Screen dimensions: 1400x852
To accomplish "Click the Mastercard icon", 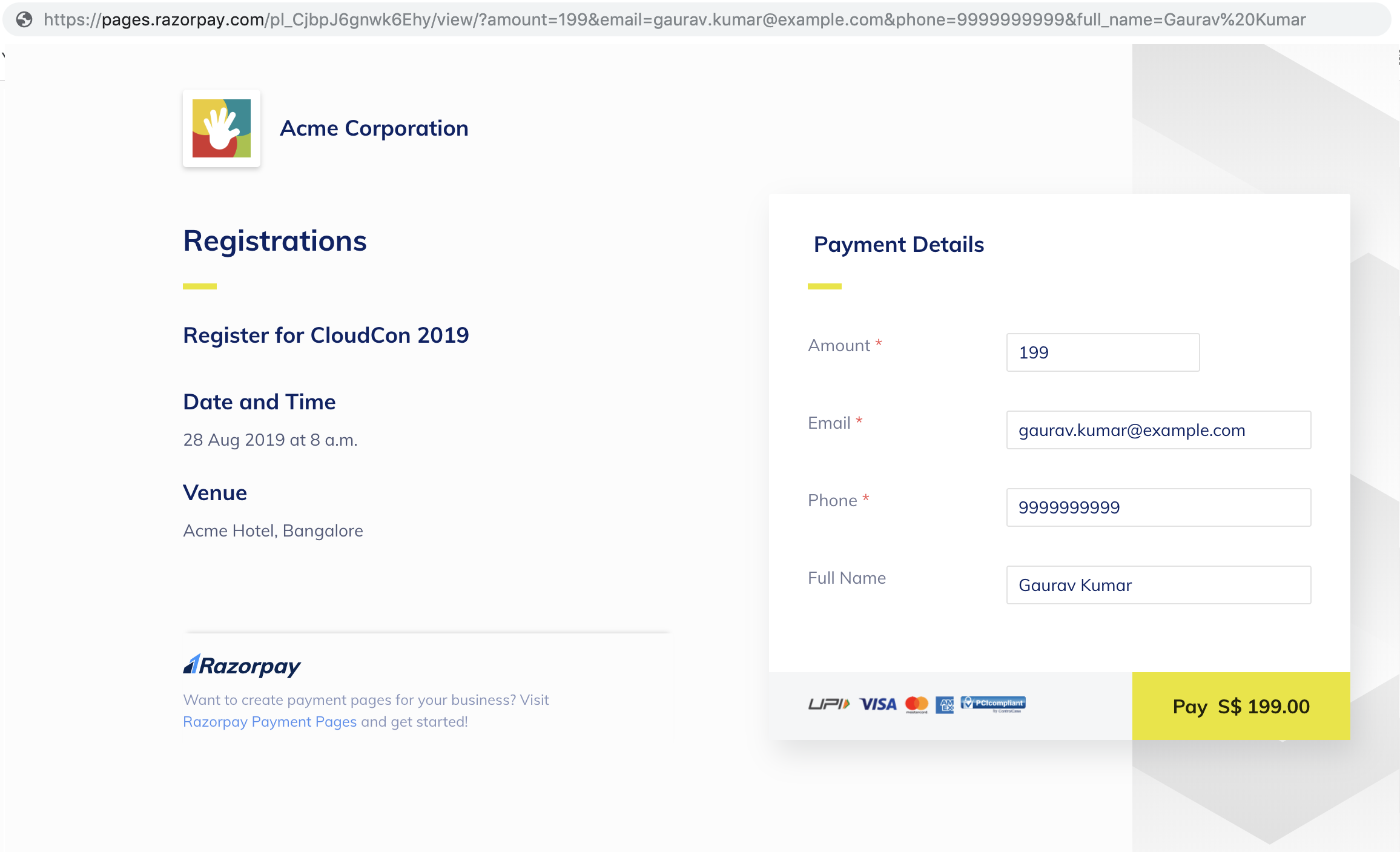I will [916, 704].
